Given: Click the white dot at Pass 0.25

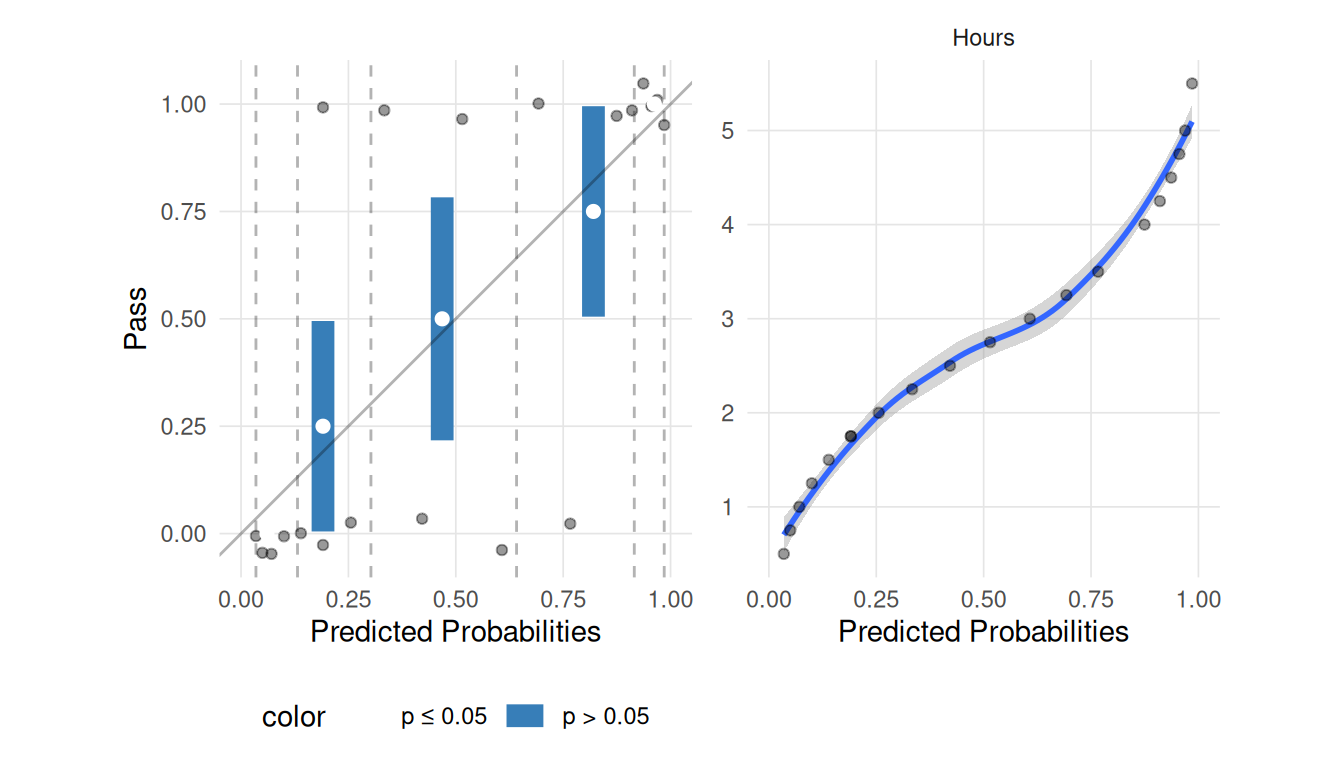Looking at the screenshot, I should tap(323, 426).
